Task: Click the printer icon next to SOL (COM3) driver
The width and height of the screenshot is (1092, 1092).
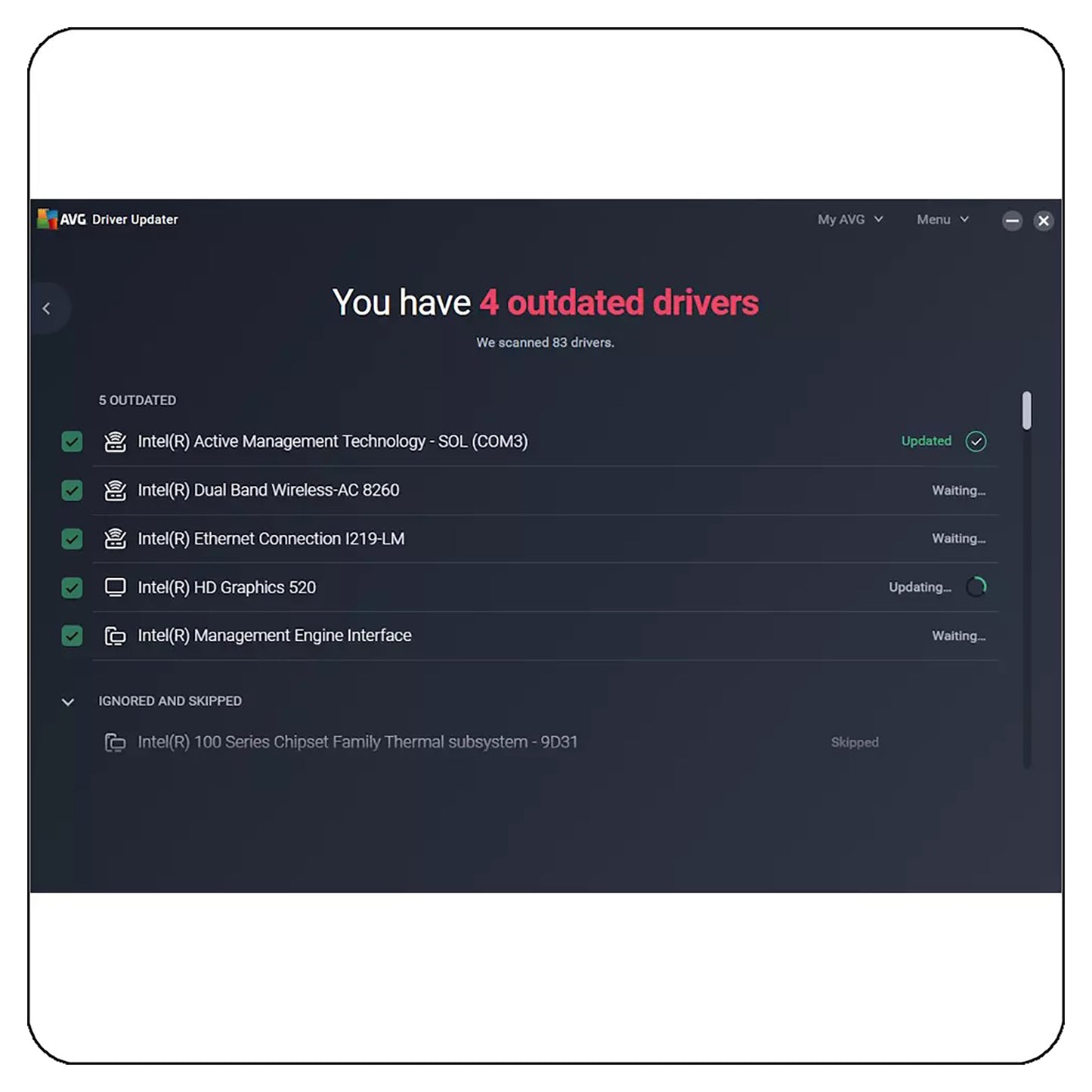Action: [x=115, y=441]
